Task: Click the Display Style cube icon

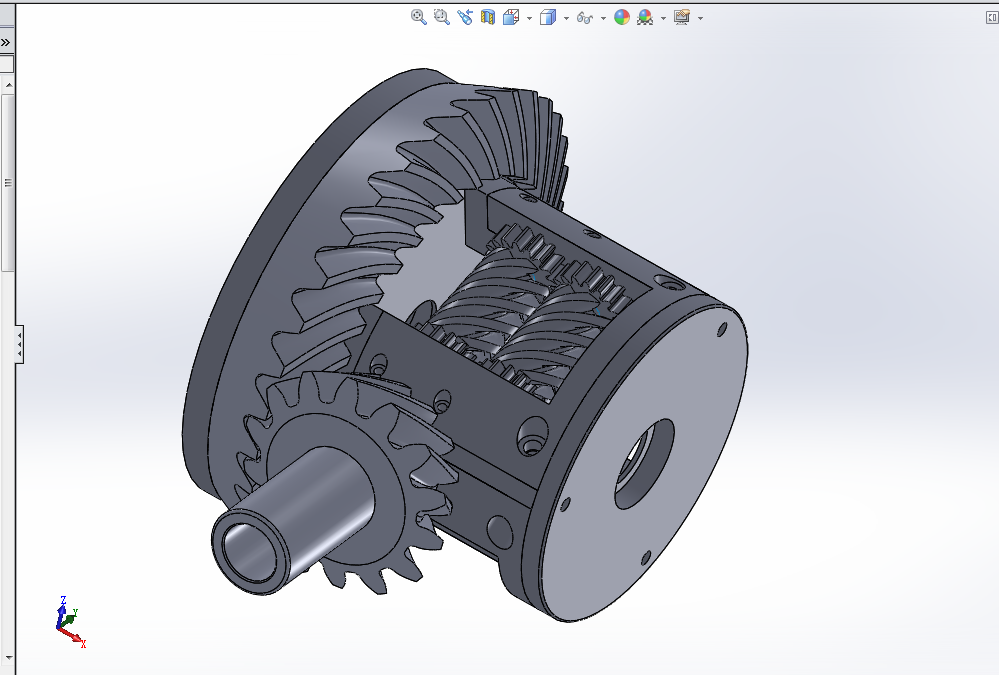Action: pyautogui.click(x=548, y=17)
